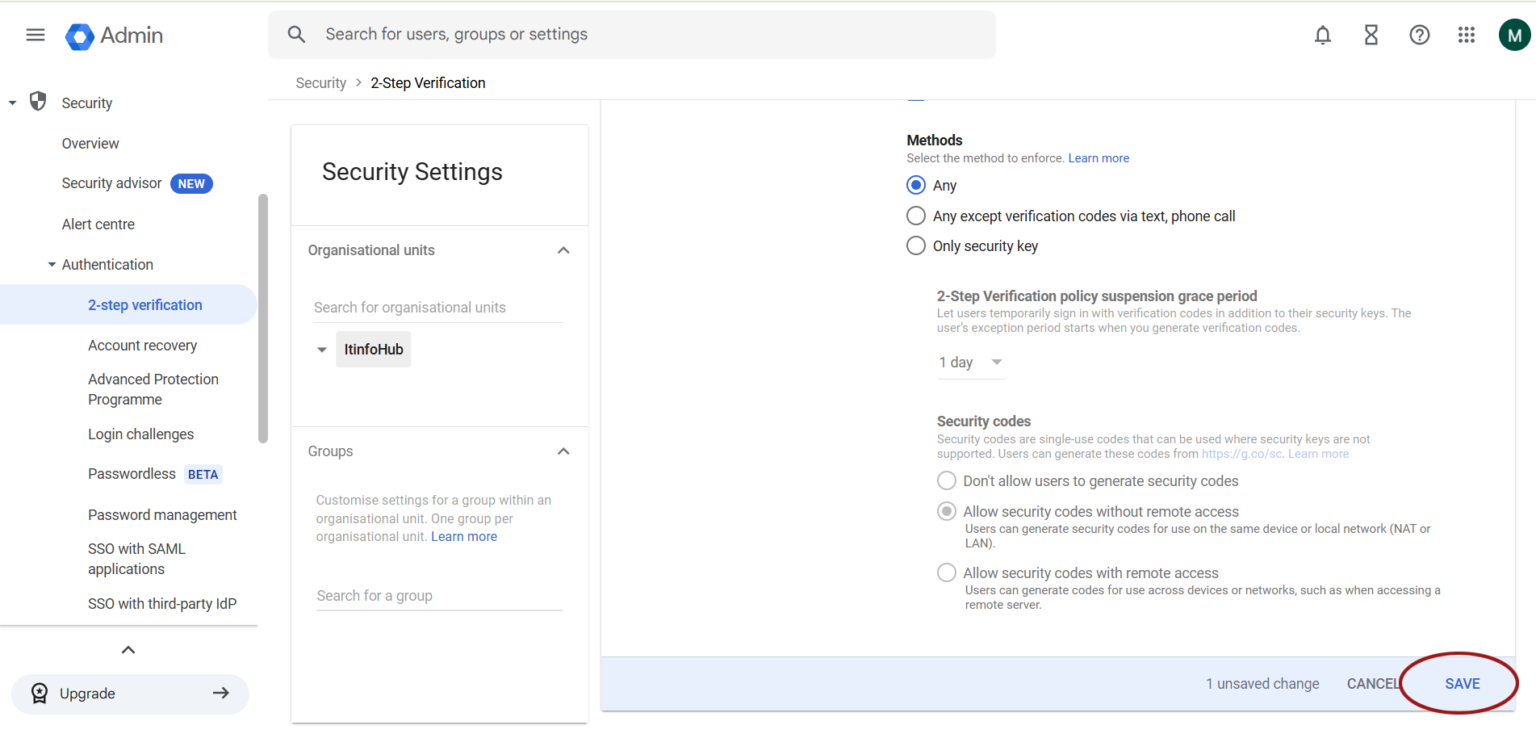Save the unsaved change

(x=1461, y=683)
